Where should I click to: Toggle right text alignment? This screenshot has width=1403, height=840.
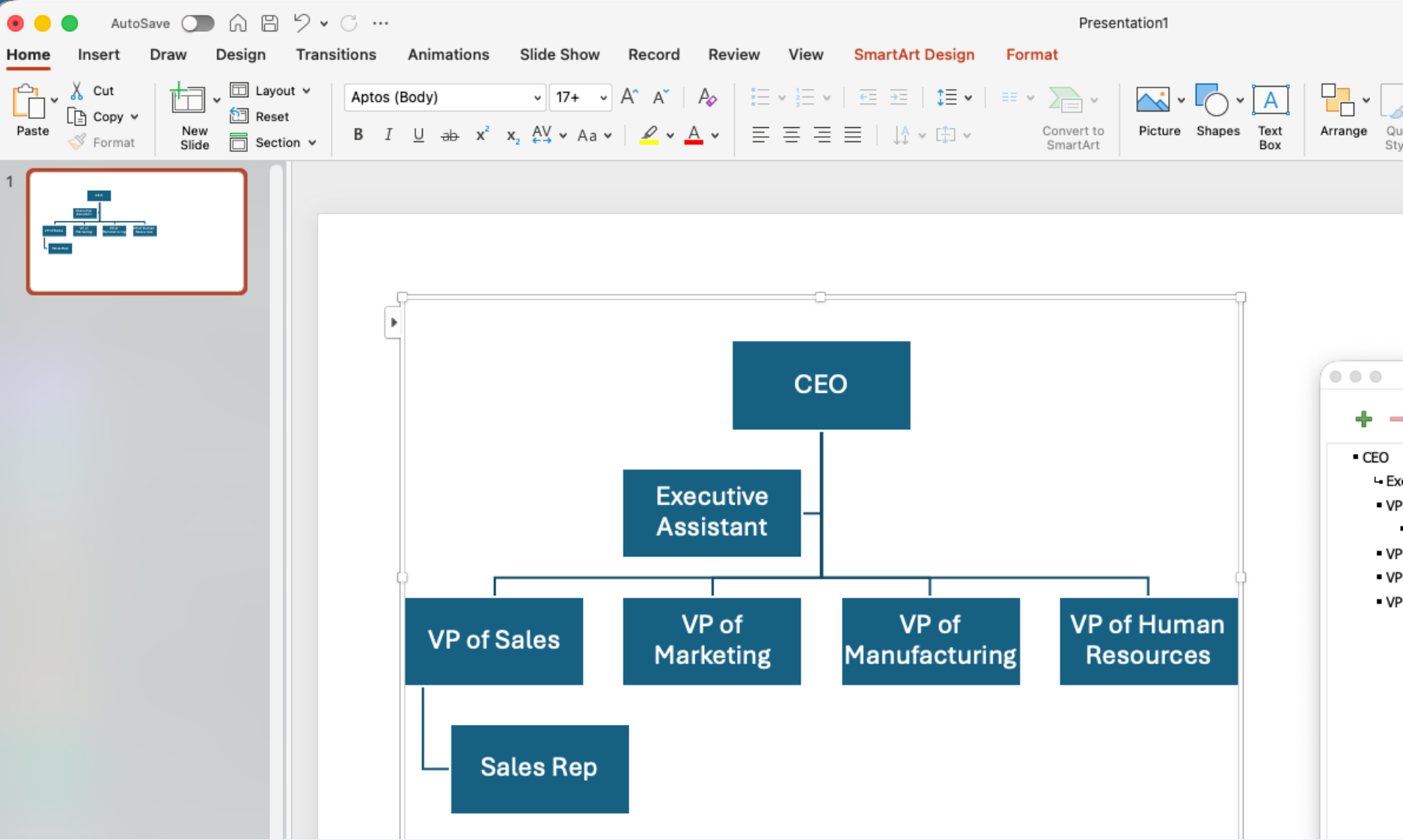(x=822, y=135)
